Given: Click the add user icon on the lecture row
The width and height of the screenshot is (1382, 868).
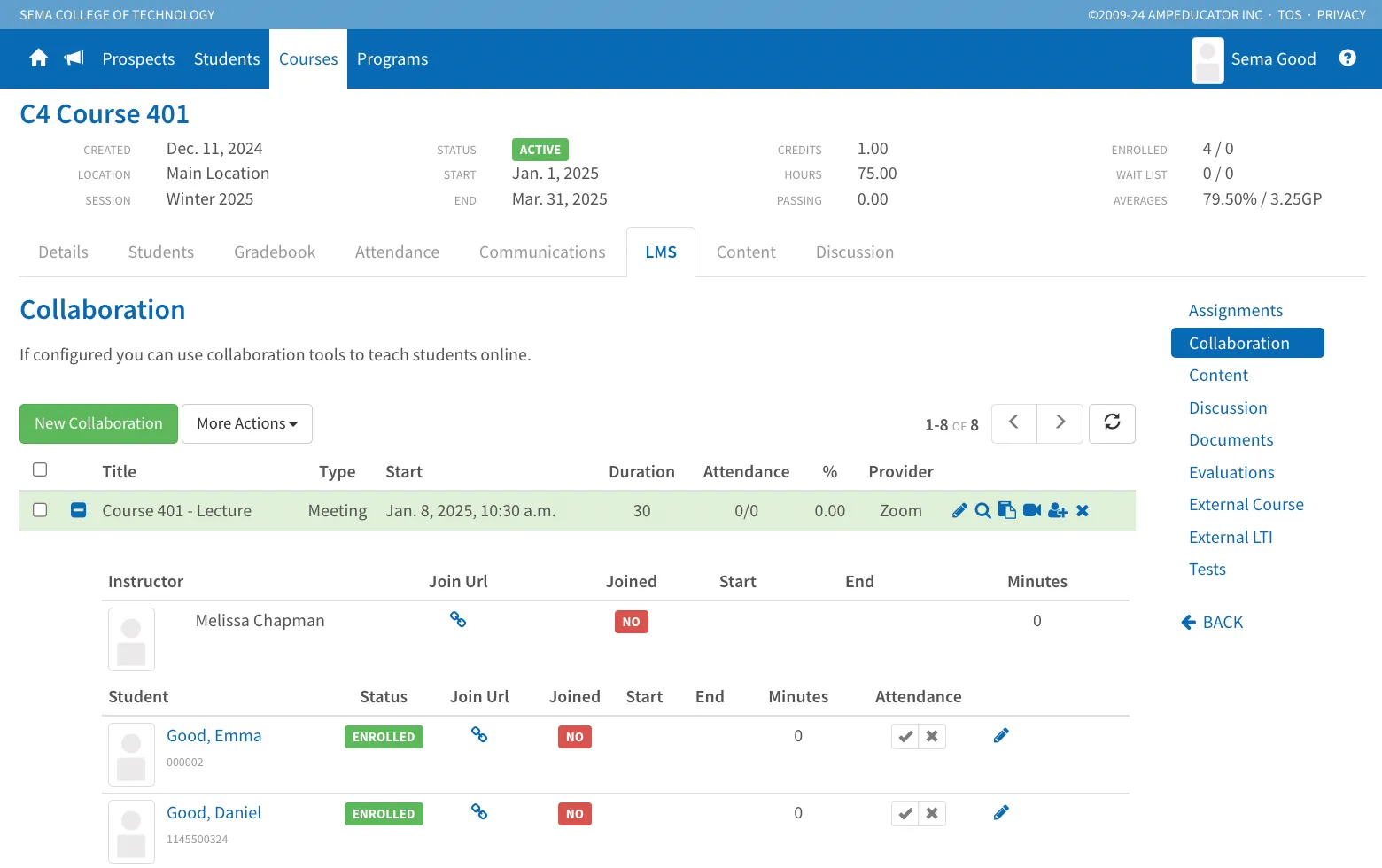Looking at the screenshot, I should pos(1058,511).
